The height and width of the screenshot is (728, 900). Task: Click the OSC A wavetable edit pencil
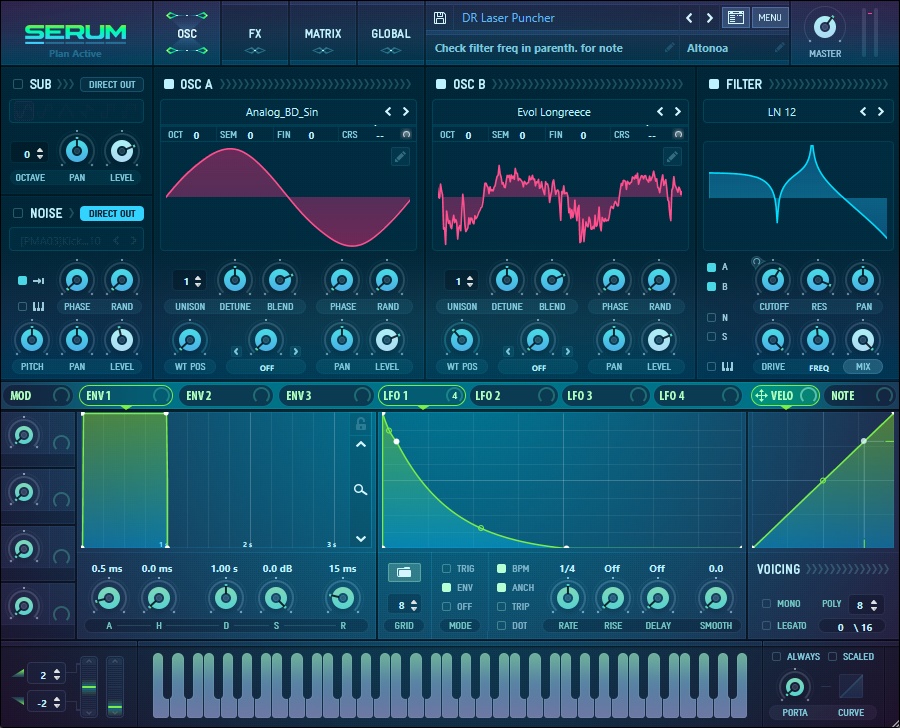(400, 156)
